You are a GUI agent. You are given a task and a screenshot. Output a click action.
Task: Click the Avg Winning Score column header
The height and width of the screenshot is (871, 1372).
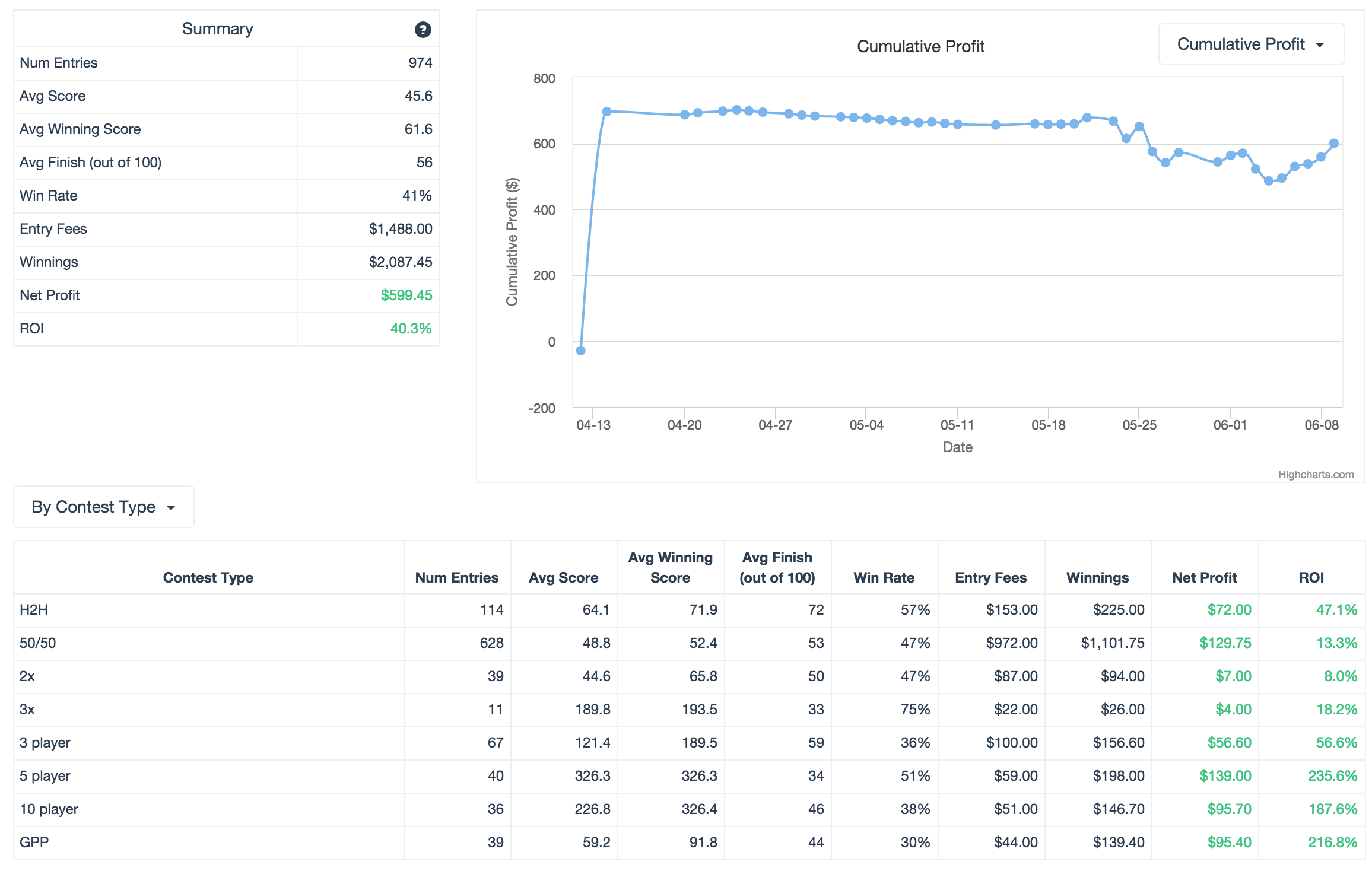pos(670,567)
